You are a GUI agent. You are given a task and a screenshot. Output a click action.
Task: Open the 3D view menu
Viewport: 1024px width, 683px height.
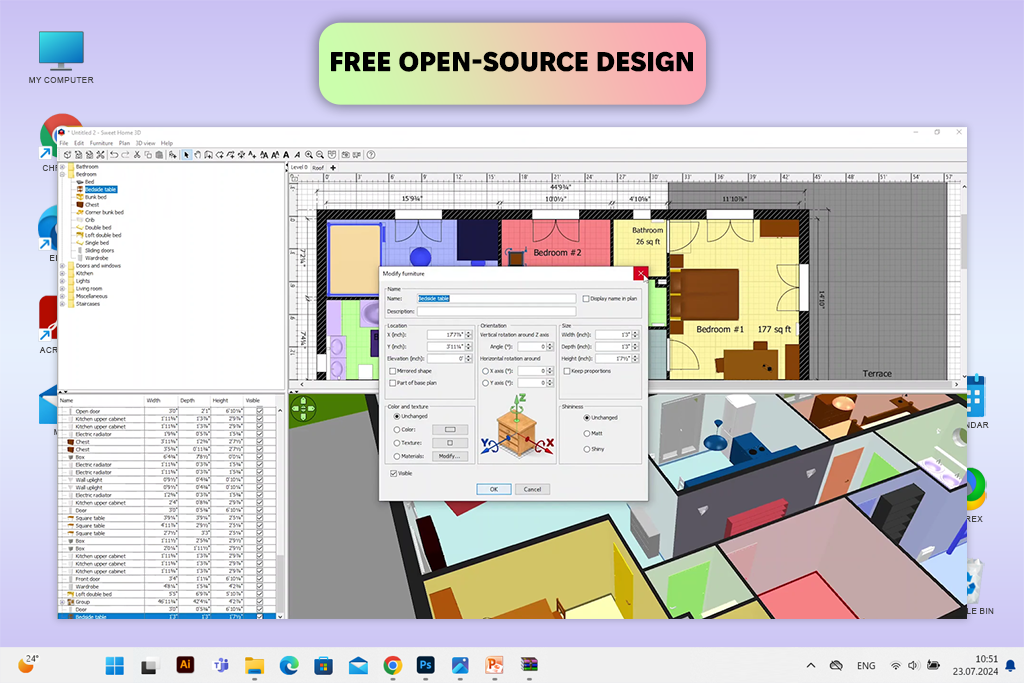tap(145, 143)
